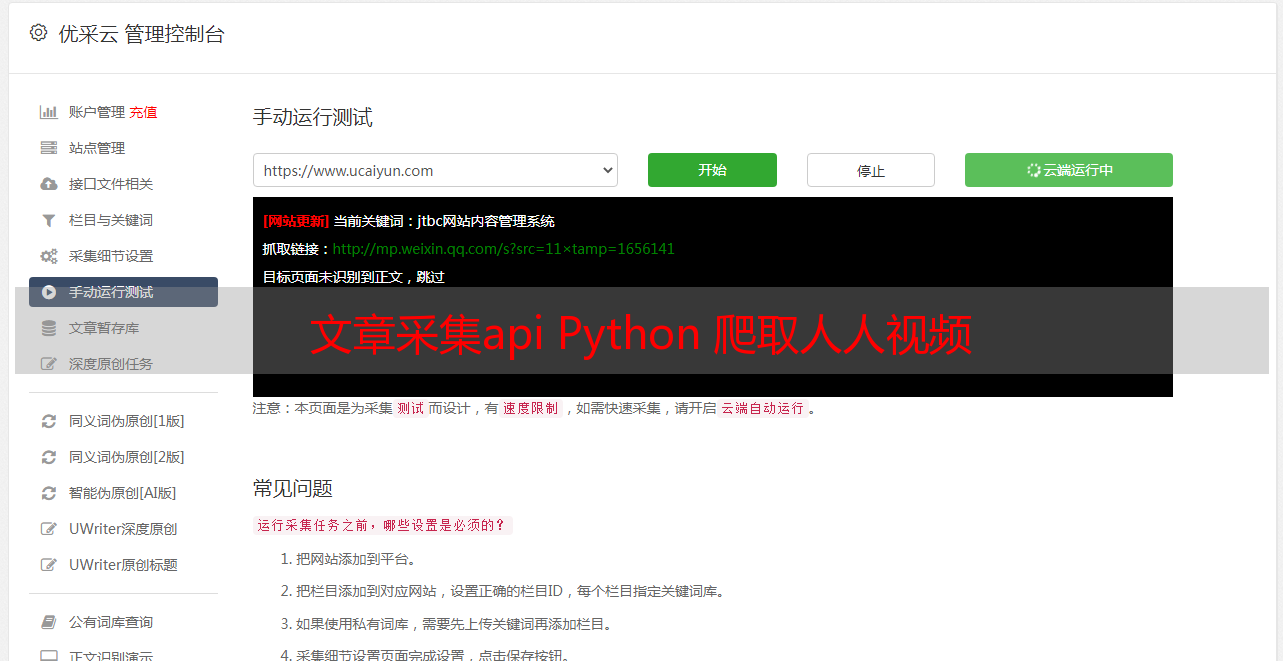
Task: Click the bar chart icon for 账户管理
Action: coord(48,112)
